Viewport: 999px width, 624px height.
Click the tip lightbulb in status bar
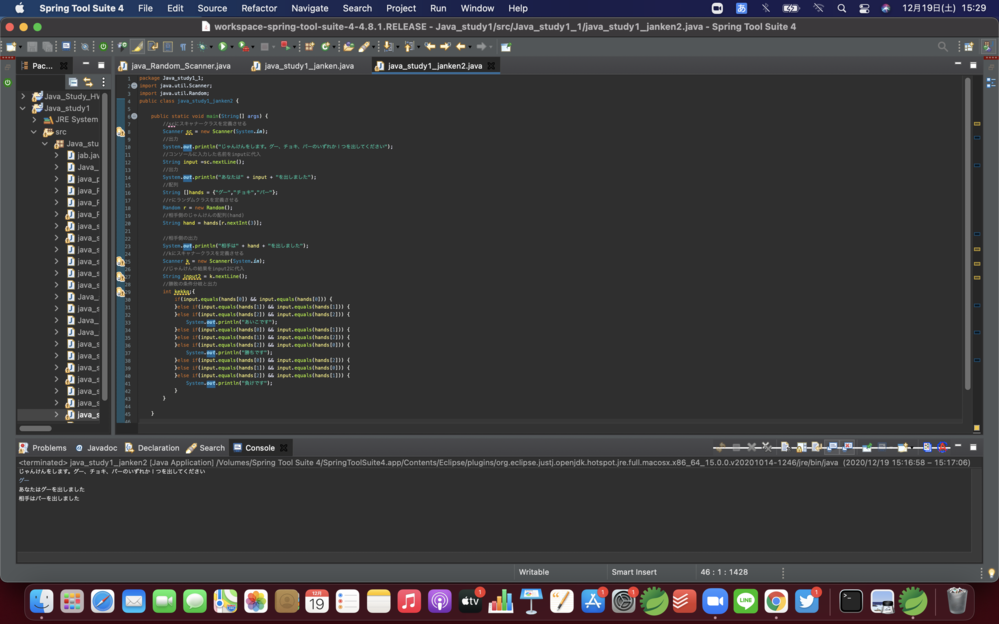[991, 573]
